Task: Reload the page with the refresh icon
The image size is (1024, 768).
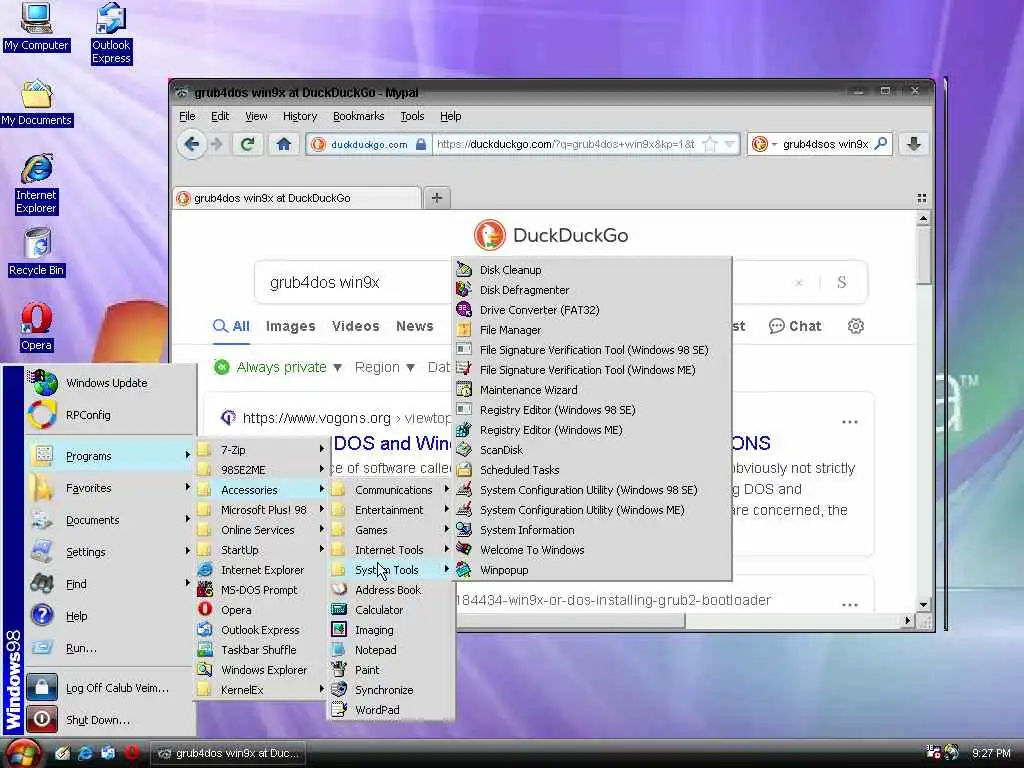Action: click(248, 144)
